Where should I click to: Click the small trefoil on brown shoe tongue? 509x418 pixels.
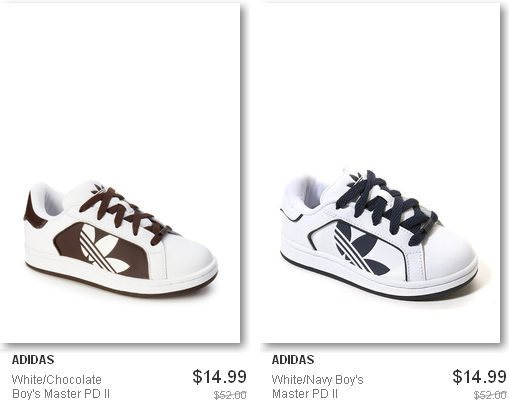coord(99,189)
